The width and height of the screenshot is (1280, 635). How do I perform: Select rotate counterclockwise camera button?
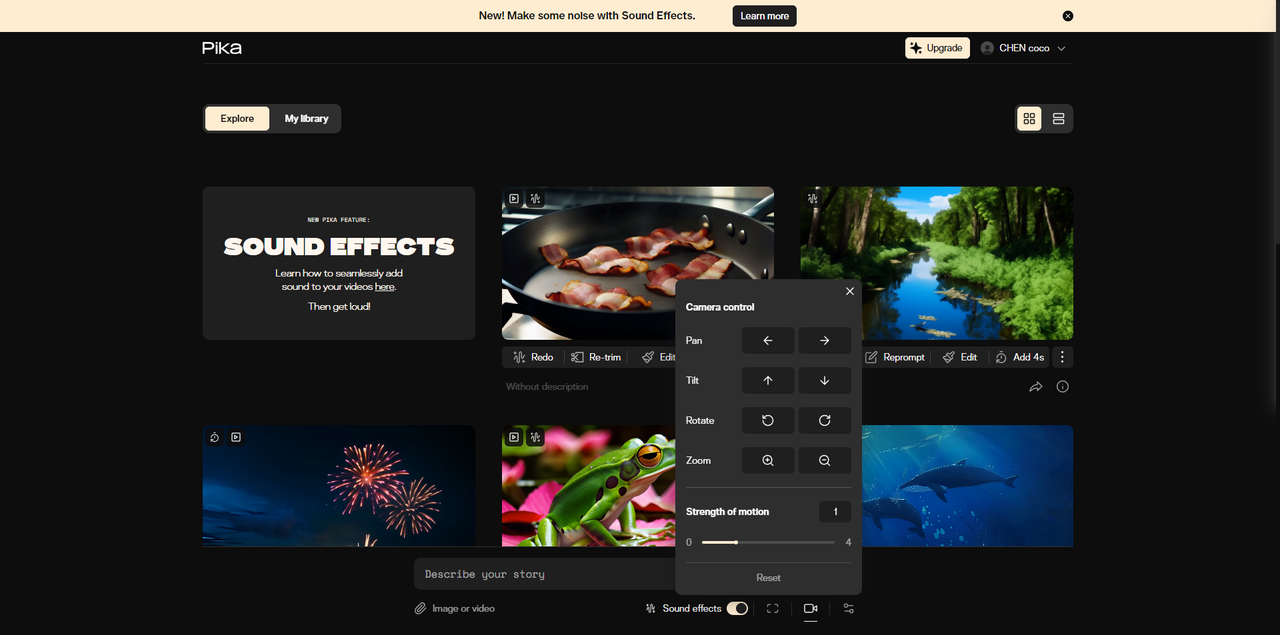coord(768,420)
